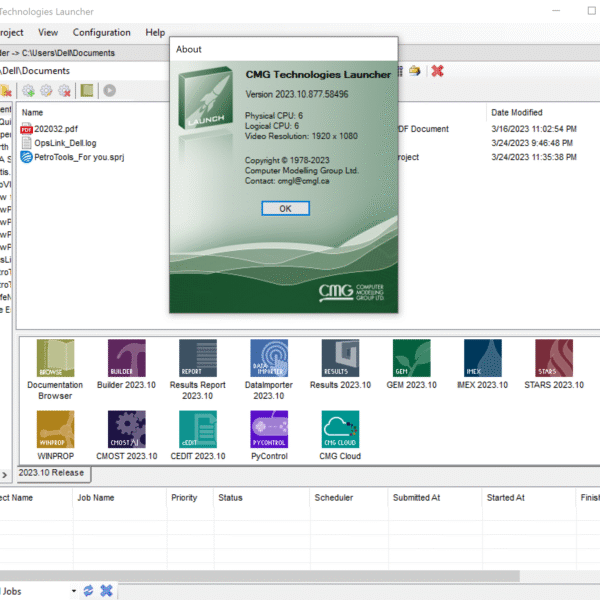The width and height of the screenshot is (600, 600).
Task: Launch PyControl application
Action: pos(269,429)
